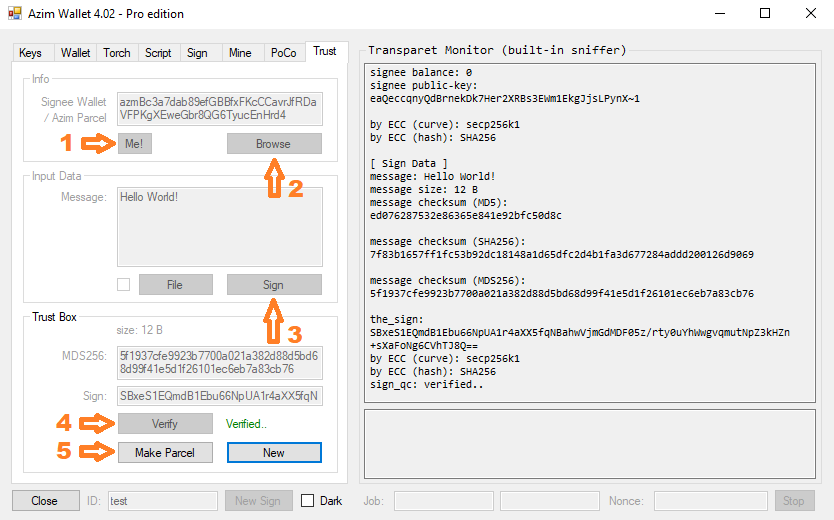Click the MD5 checksum value ed076287532e...
Screen dimensions: 834x520
click(x=465, y=215)
